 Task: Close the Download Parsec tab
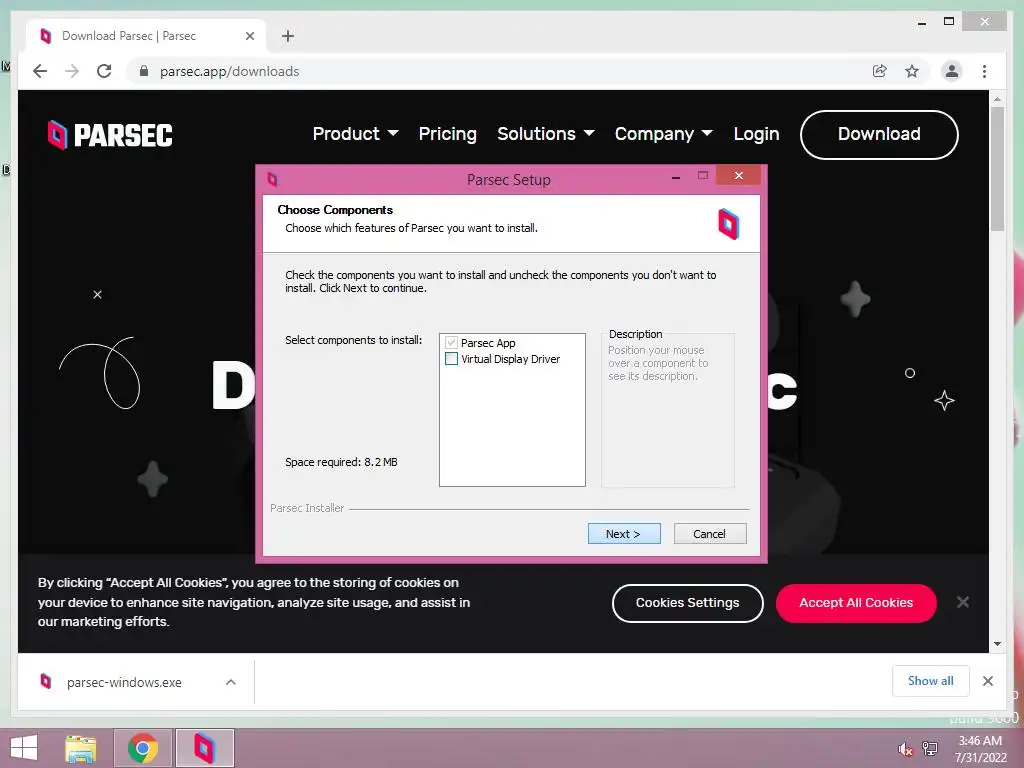pyautogui.click(x=249, y=36)
